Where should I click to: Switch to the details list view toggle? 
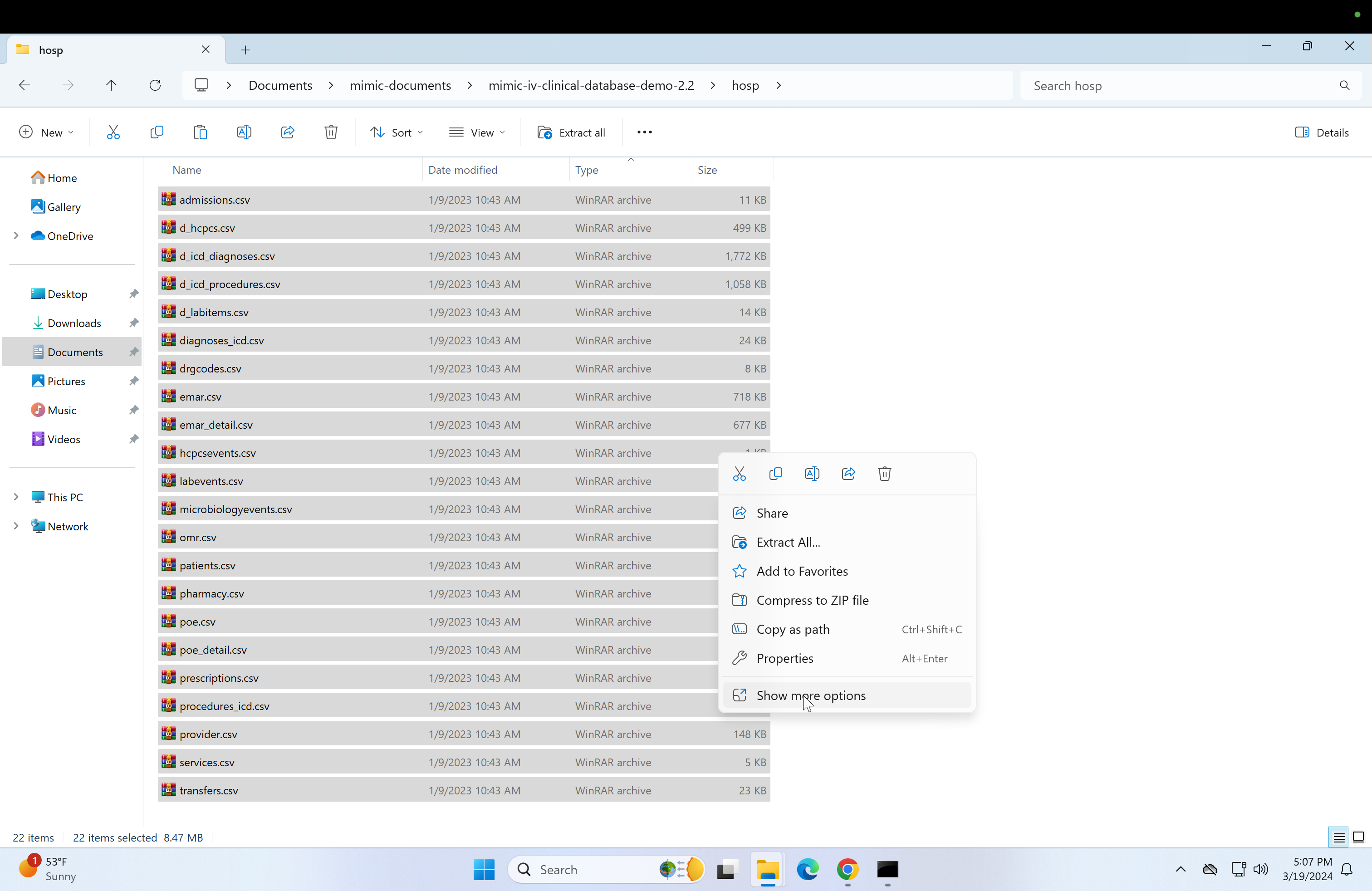1338,837
